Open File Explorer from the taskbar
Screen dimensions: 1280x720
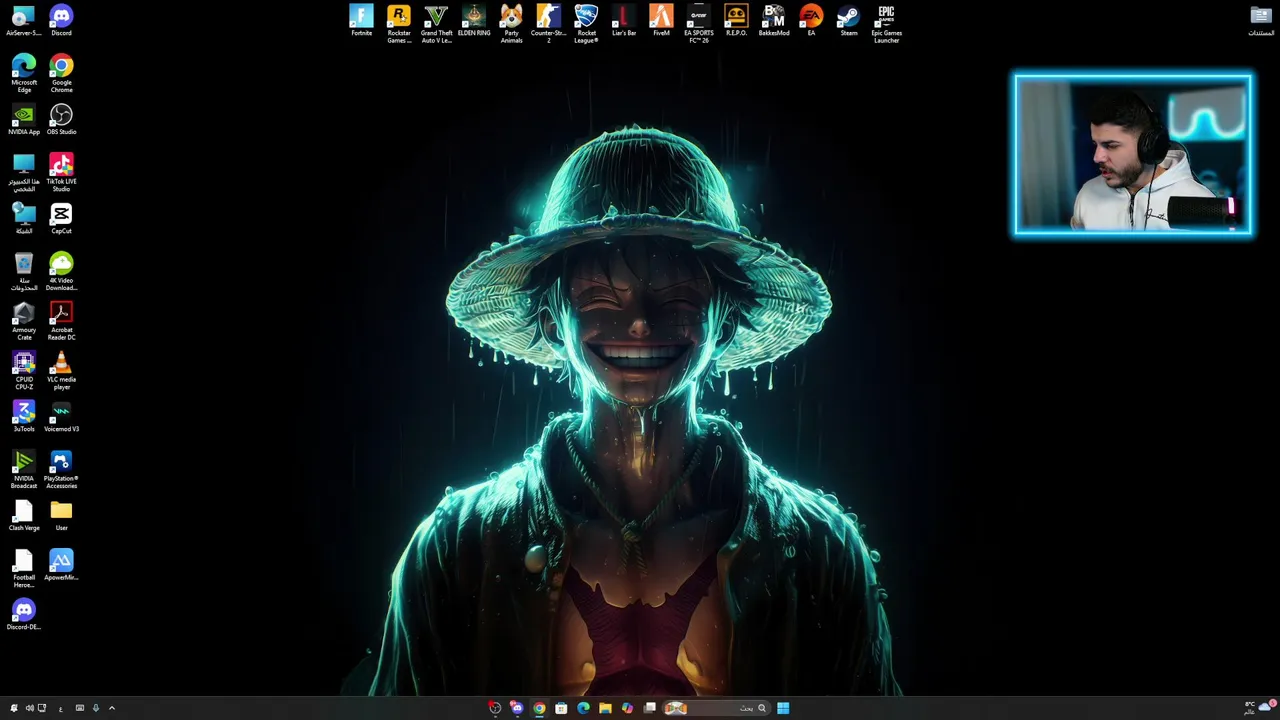tap(605, 708)
